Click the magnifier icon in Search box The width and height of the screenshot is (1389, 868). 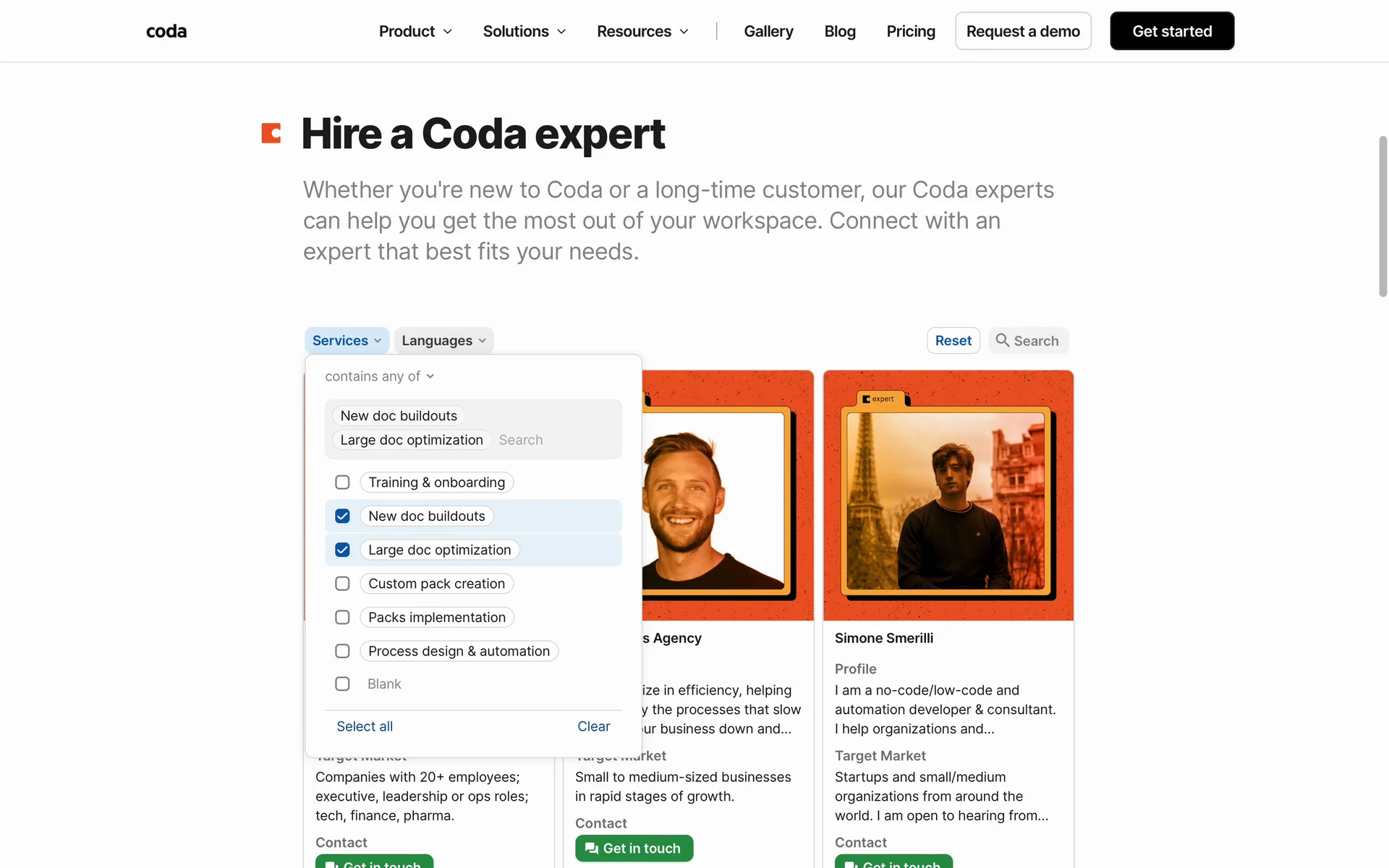(1002, 340)
